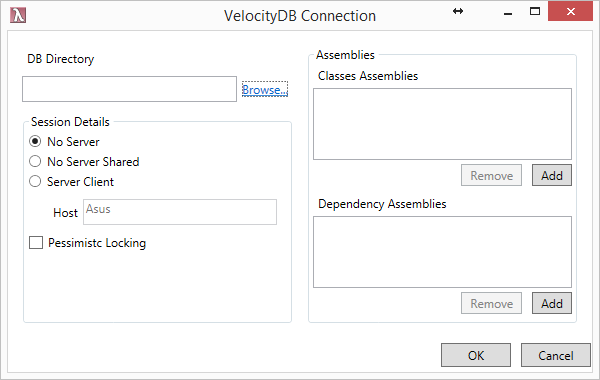
Task: Enable the Pessimistc Locking checkbox
Action: tap(36, 243)
